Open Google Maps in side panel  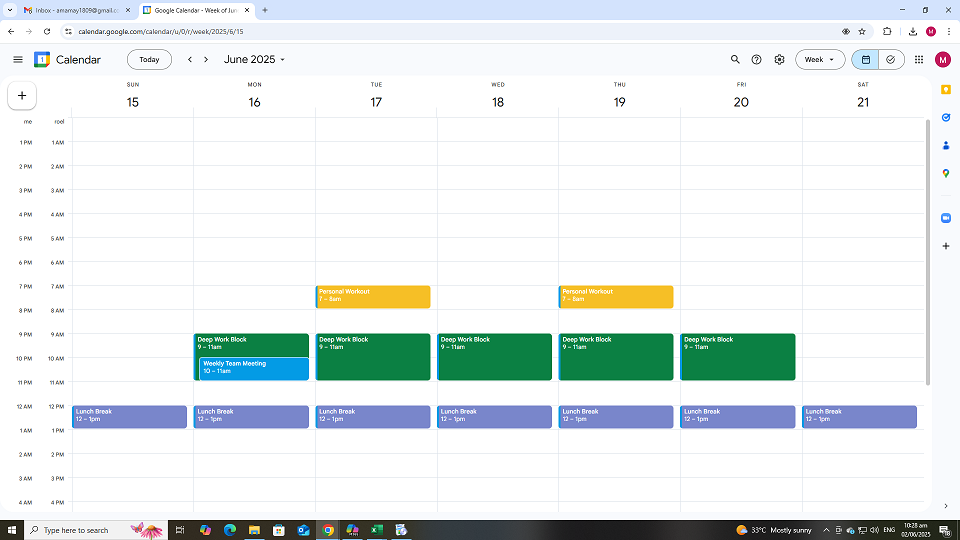[946, 174]
